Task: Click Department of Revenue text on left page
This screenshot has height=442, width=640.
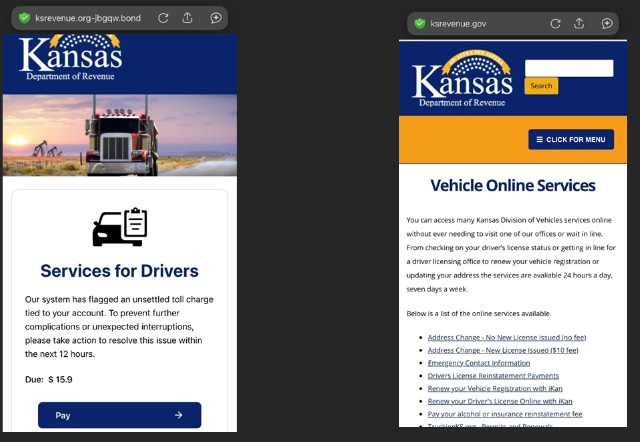Action: click(70, 76)
